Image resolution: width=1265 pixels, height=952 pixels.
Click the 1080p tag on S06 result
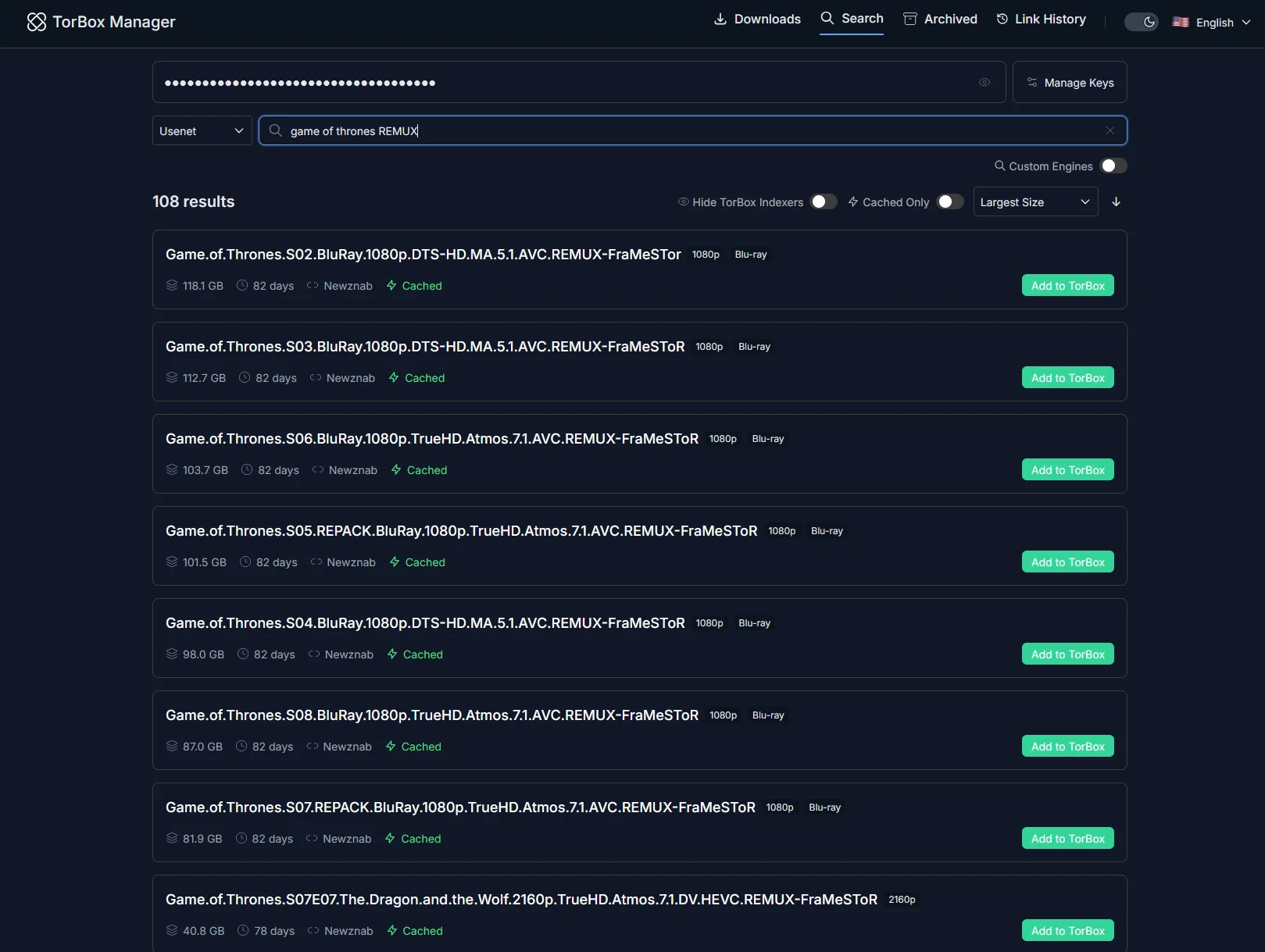[x=723, y=439]
